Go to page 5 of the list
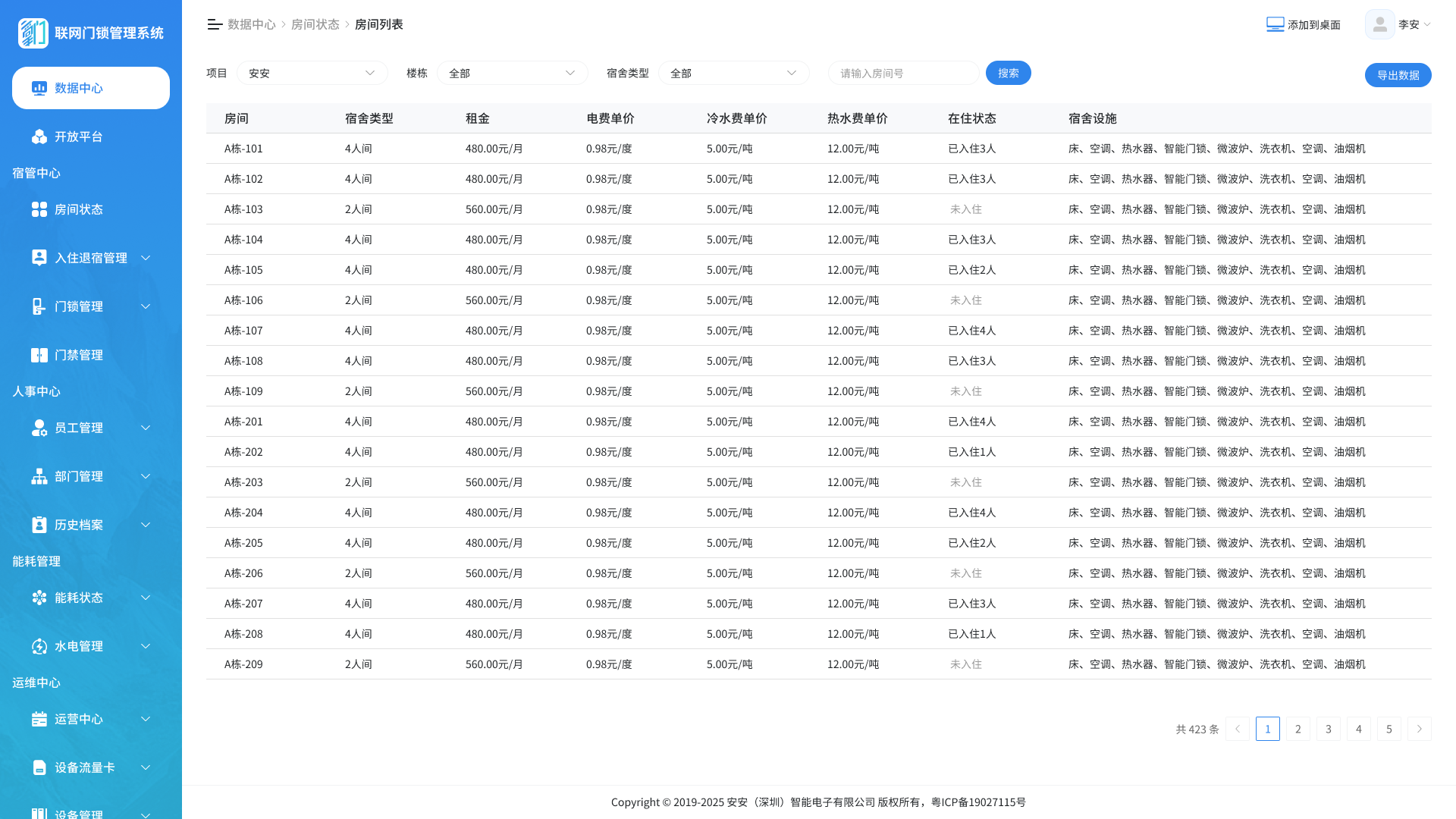 (x=1389, y=729)
